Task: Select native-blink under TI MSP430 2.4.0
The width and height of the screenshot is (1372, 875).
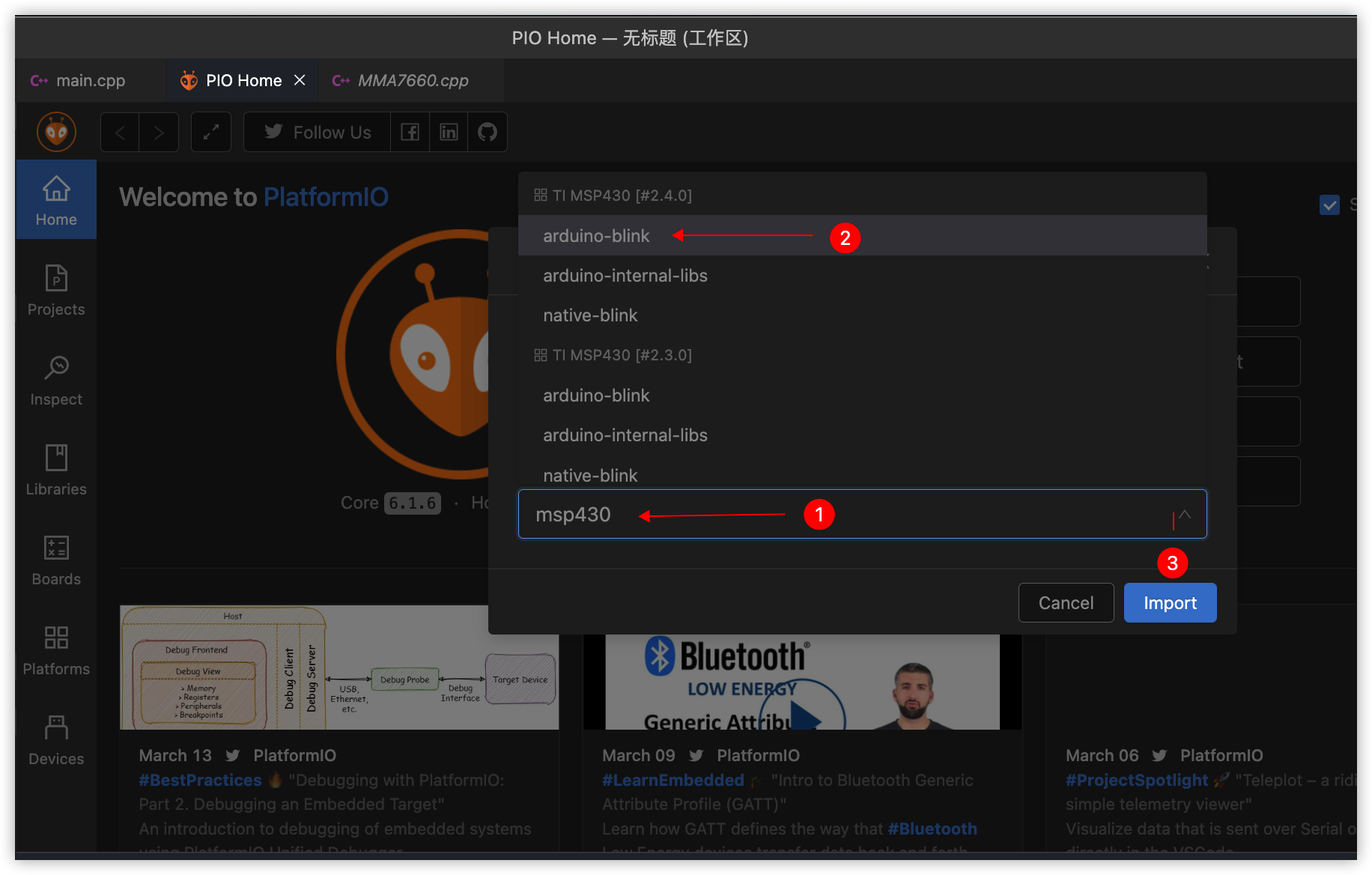Action: click(x=863, y=315)
